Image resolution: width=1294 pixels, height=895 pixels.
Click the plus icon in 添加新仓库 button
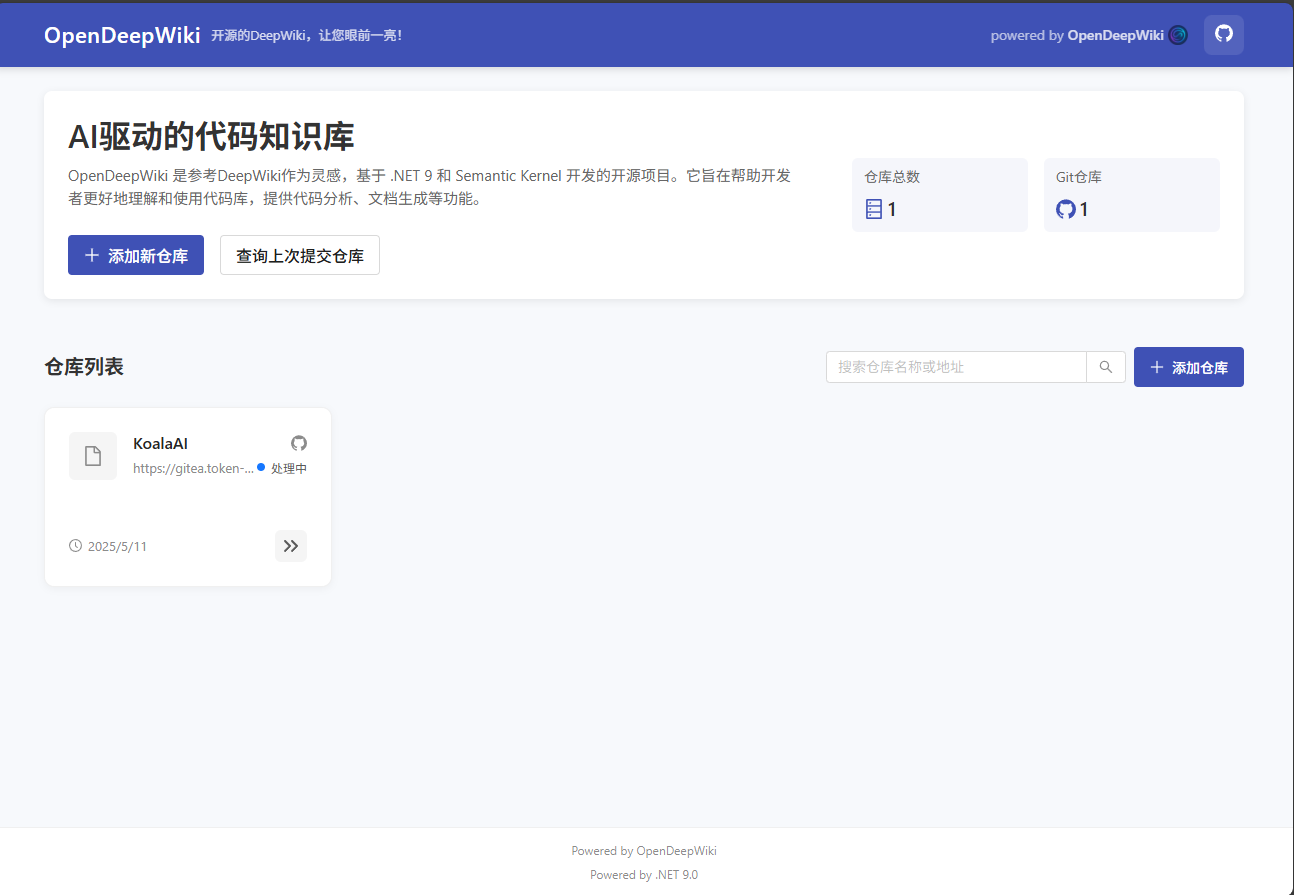coord(92,255)
